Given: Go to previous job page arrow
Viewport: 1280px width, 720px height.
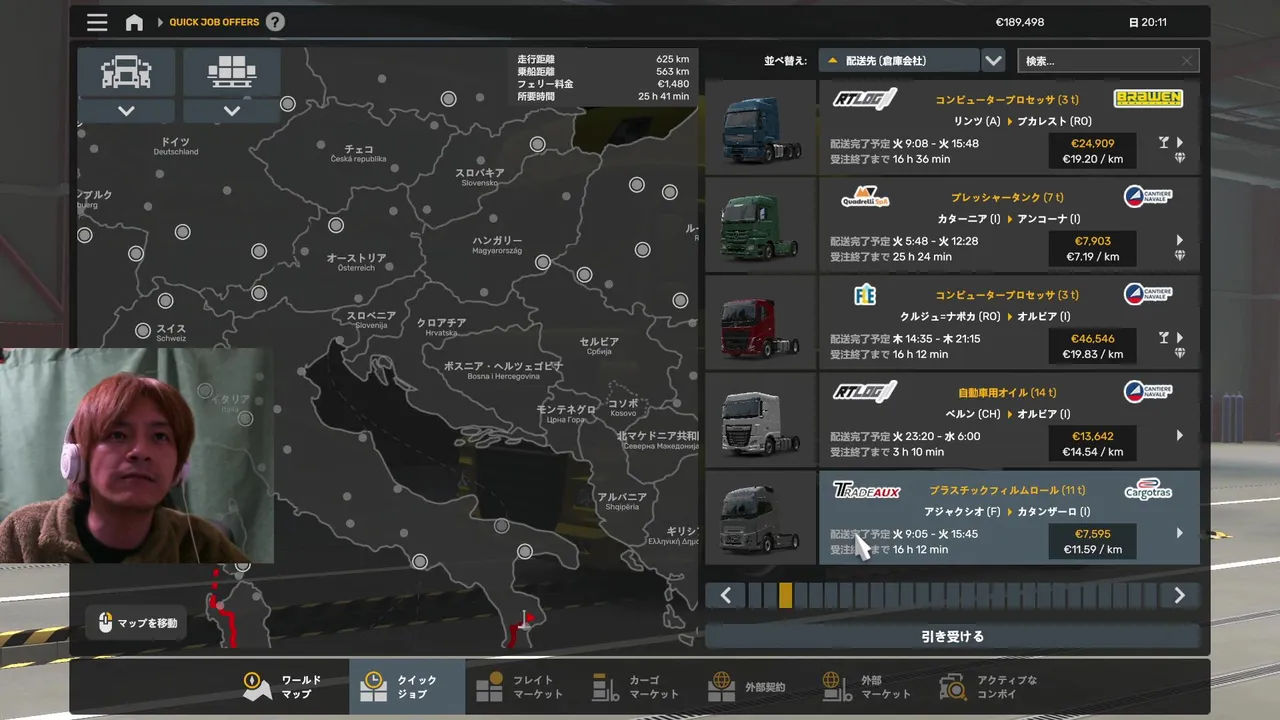Looking at the screenshot, I should [726, 596].
